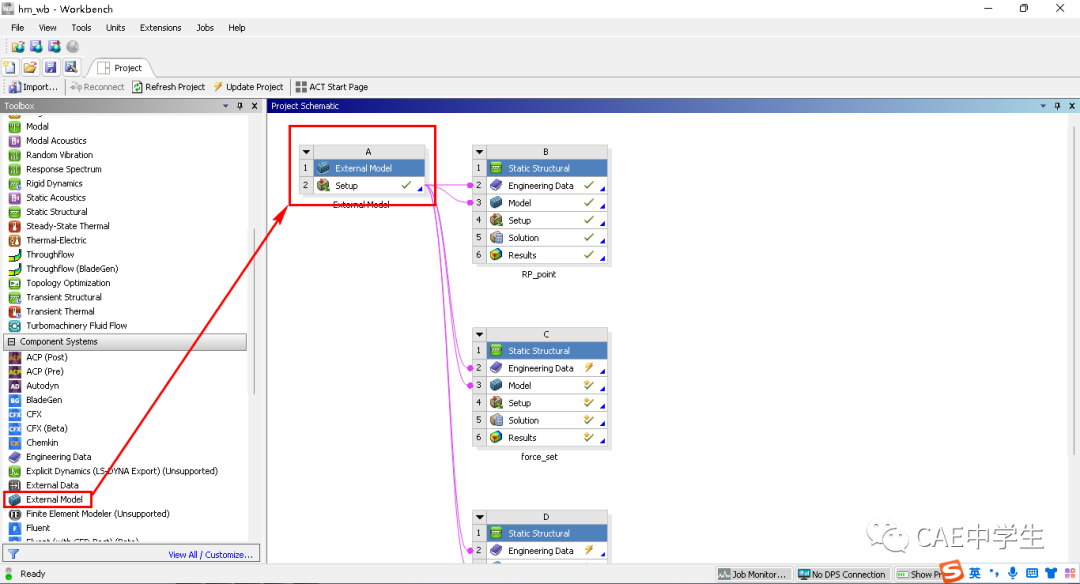
Task: Click the Toolbox vertical scrollbar
Action: pyautogui.click(x=254, y=310)
